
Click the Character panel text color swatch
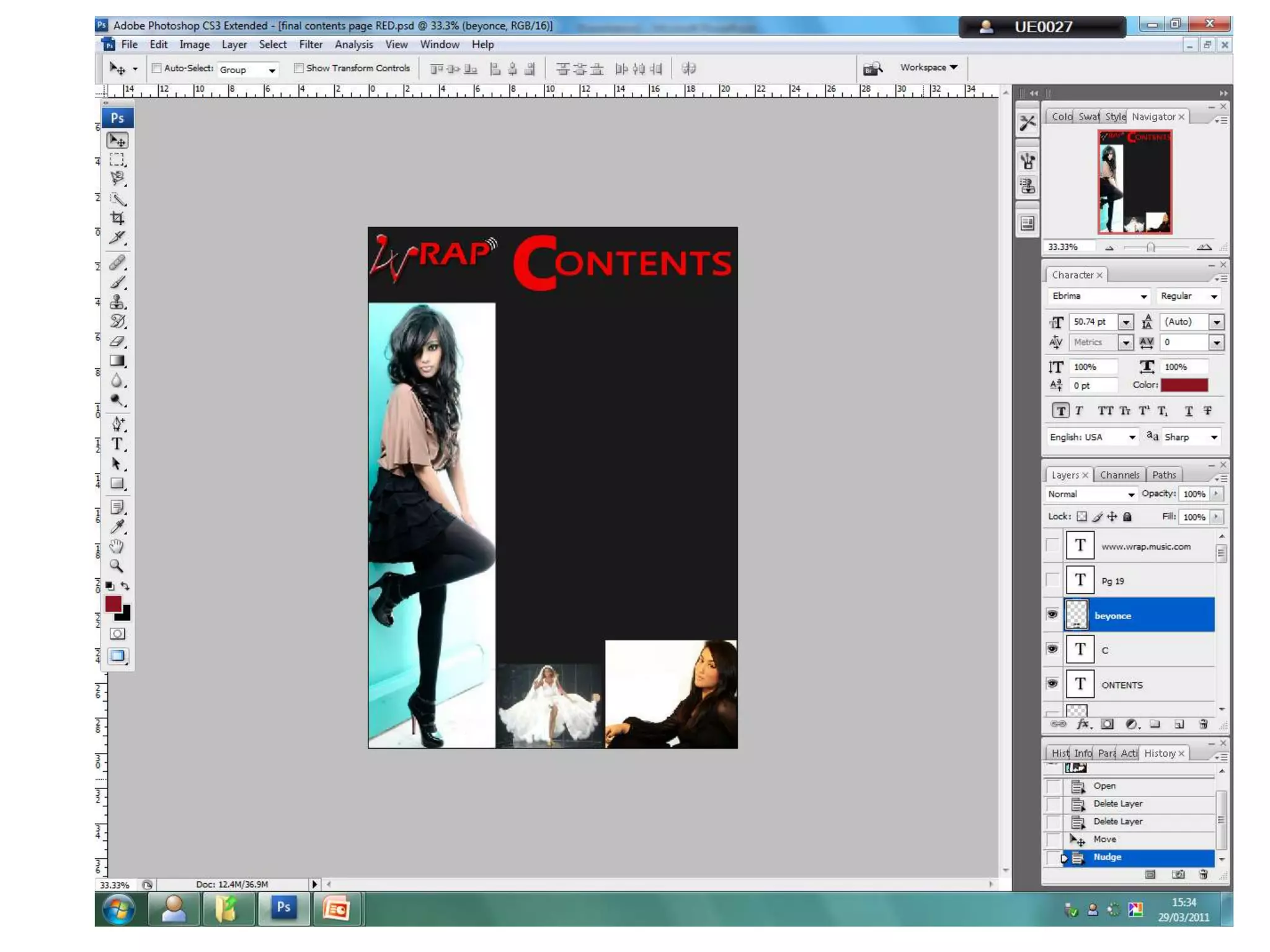coord(1184,385)
